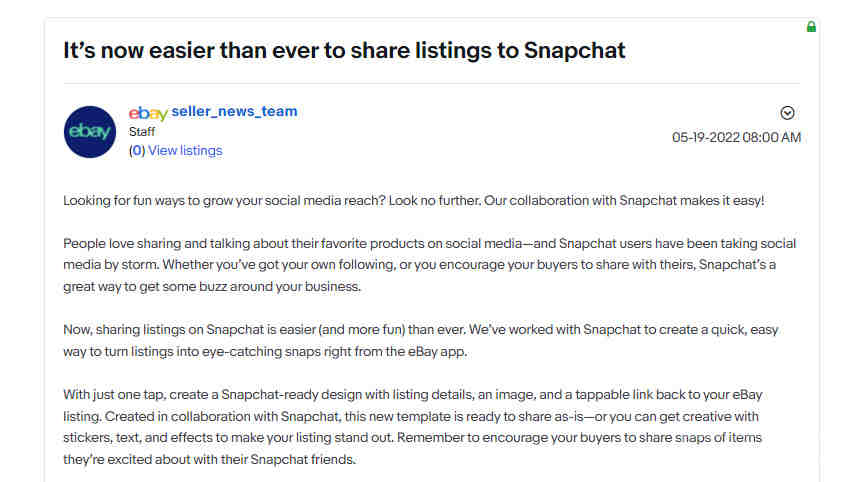Expand the post options dropdown arrow
Image resolution: width=842 pixels, height=482 pixels.
click(787, 113)
